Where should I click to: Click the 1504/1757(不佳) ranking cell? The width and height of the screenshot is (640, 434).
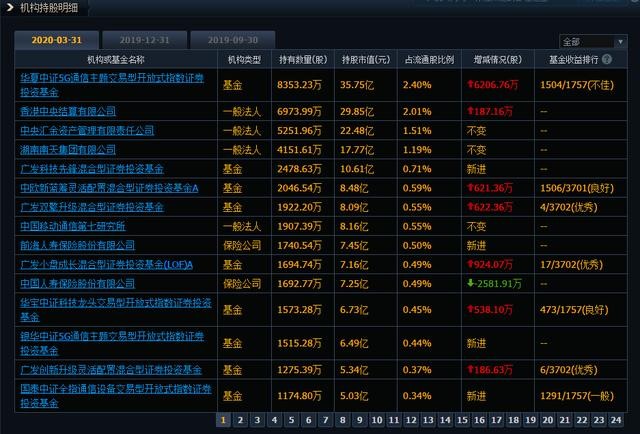[x=577, y=85]
